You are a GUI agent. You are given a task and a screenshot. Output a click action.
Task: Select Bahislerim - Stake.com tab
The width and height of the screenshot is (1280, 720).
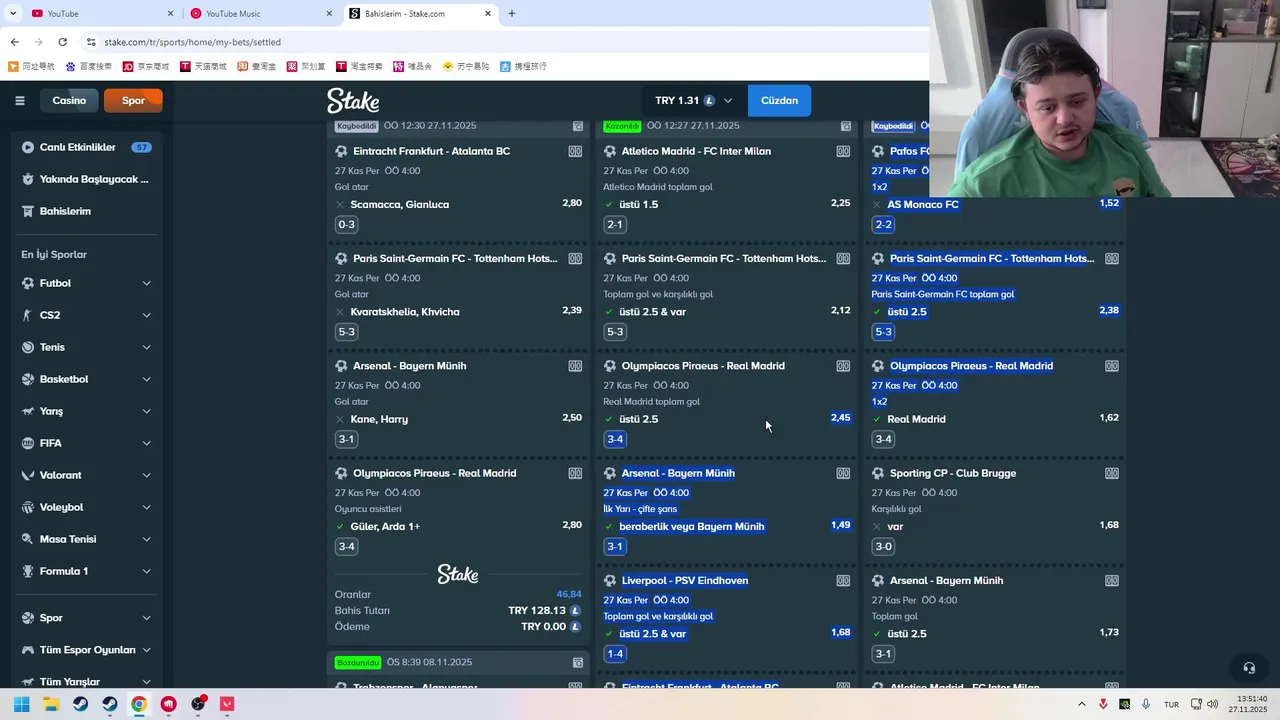(x=420, y=13)
